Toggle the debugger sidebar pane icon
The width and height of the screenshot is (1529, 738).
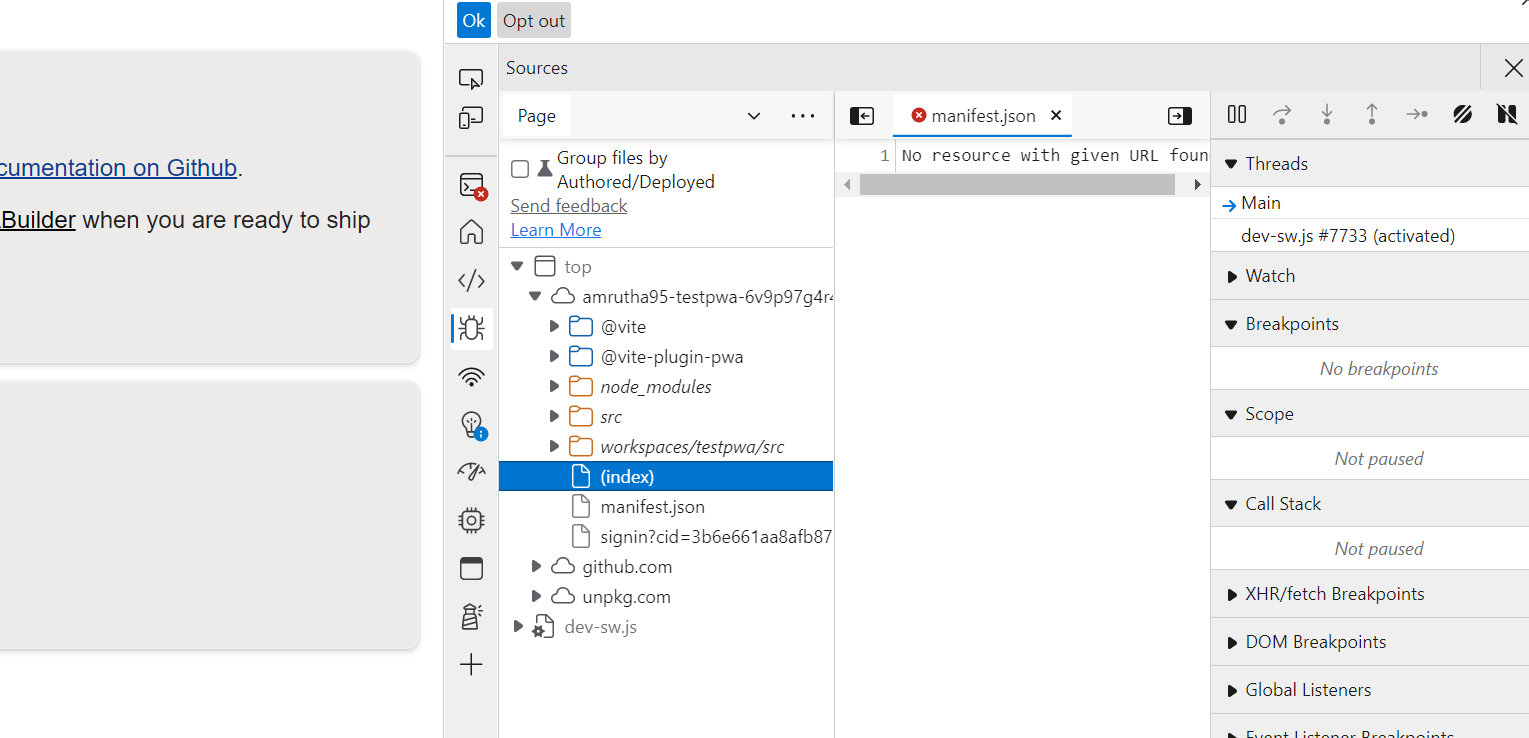pyautogui.click(x=1180, y=116)
